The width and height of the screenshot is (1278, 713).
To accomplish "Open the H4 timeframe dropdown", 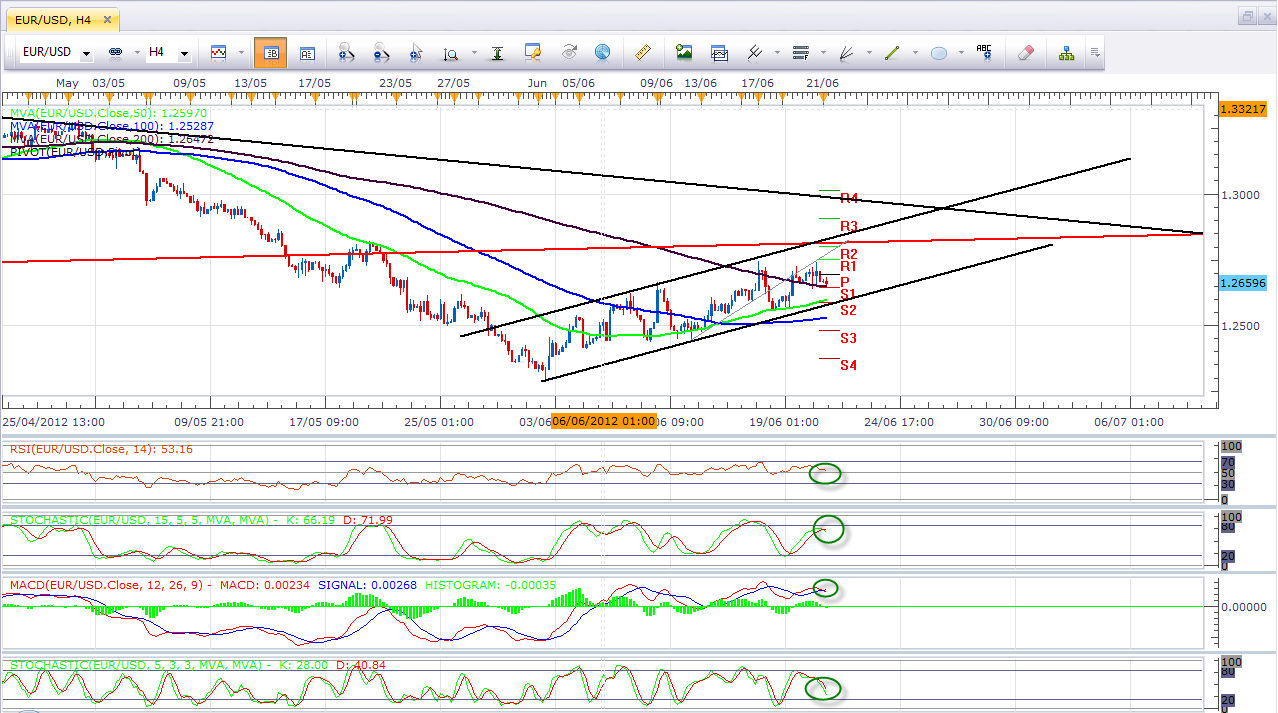I will click(x=184, y=53).
